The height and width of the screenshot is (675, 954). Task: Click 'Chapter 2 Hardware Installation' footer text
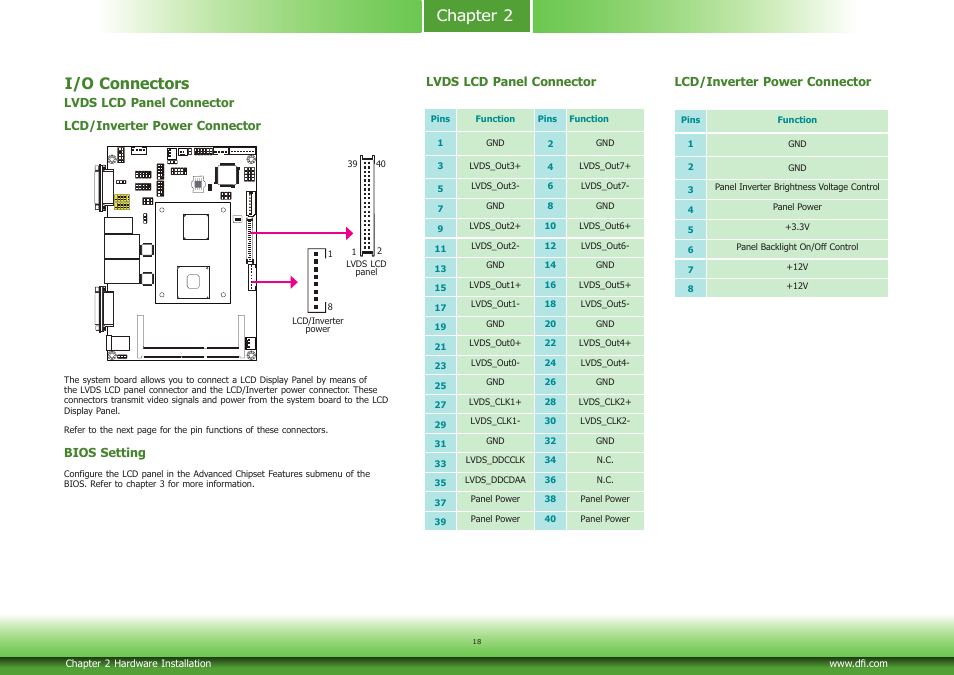coord(138,663)
